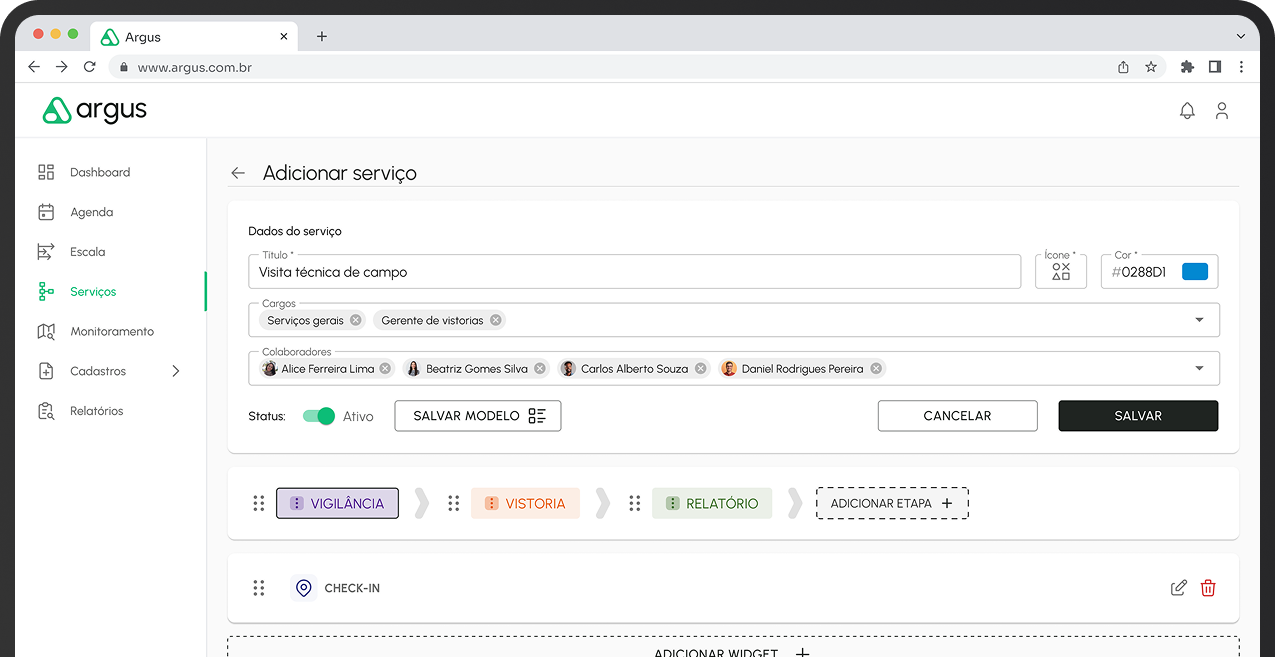Open the user profile icon
This screenshot has width=1275, height=657.
pyautogui.click(x=1221, y=111)
